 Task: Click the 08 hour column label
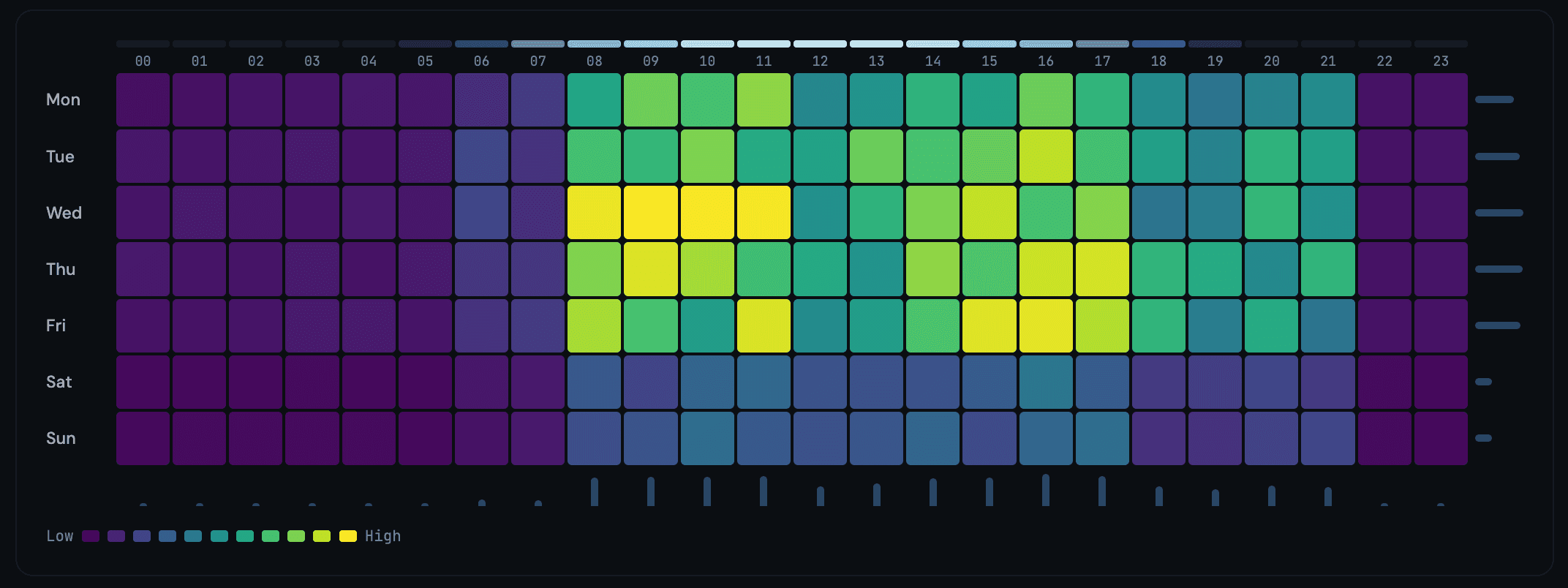(595, 61)
